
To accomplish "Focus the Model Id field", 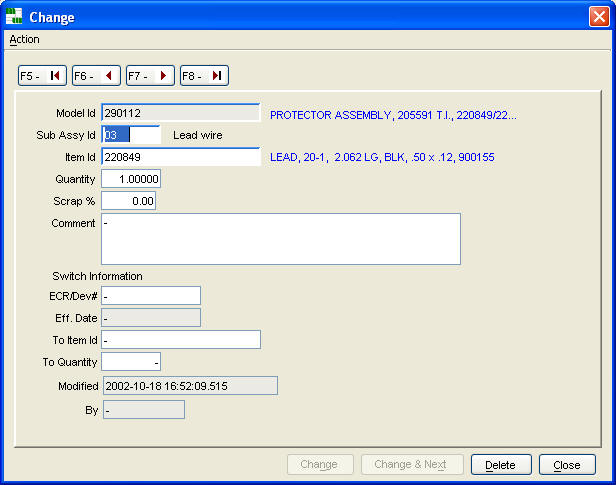I will click(x=181, y=113).
